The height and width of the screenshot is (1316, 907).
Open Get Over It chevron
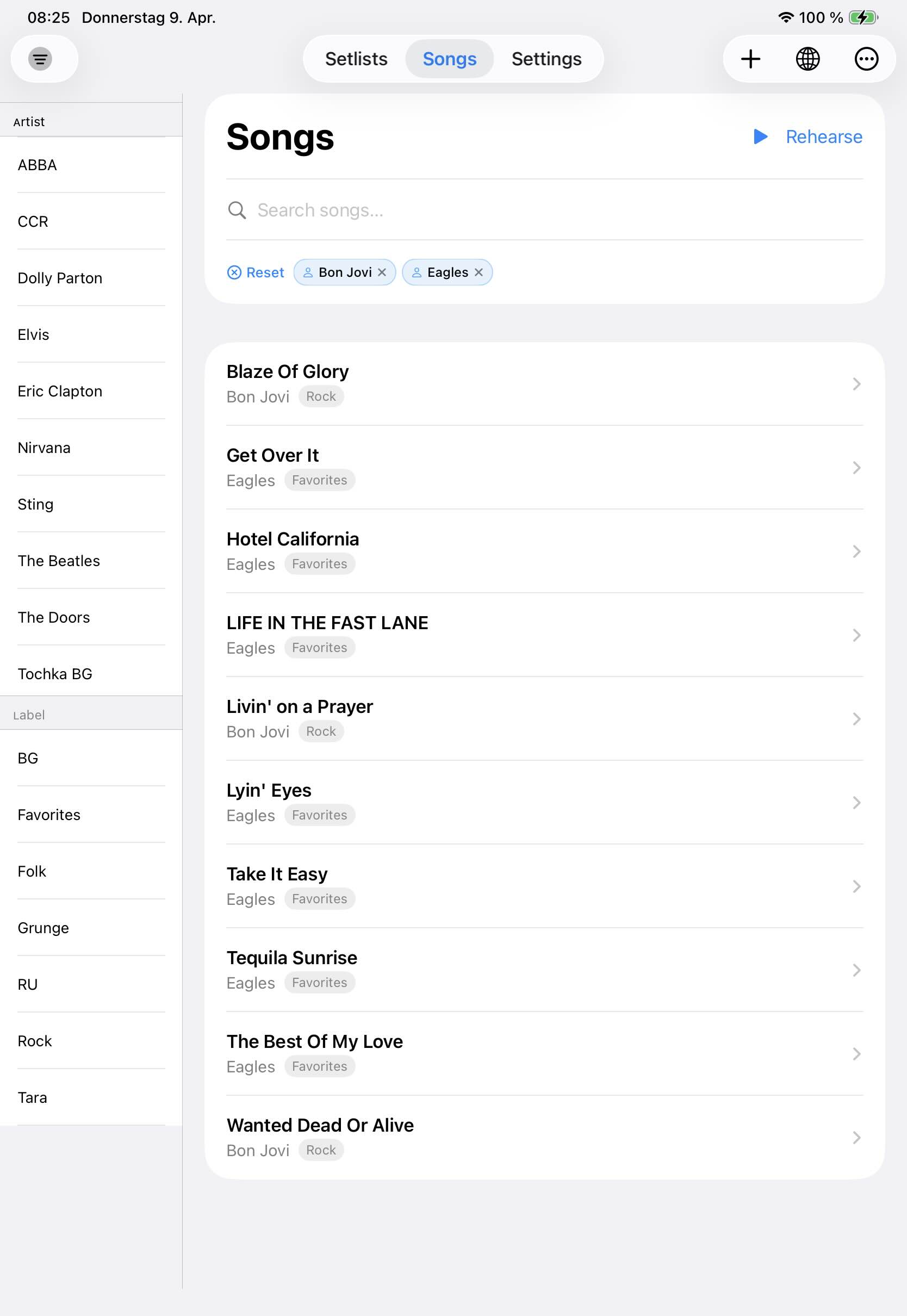pos(856,468)
